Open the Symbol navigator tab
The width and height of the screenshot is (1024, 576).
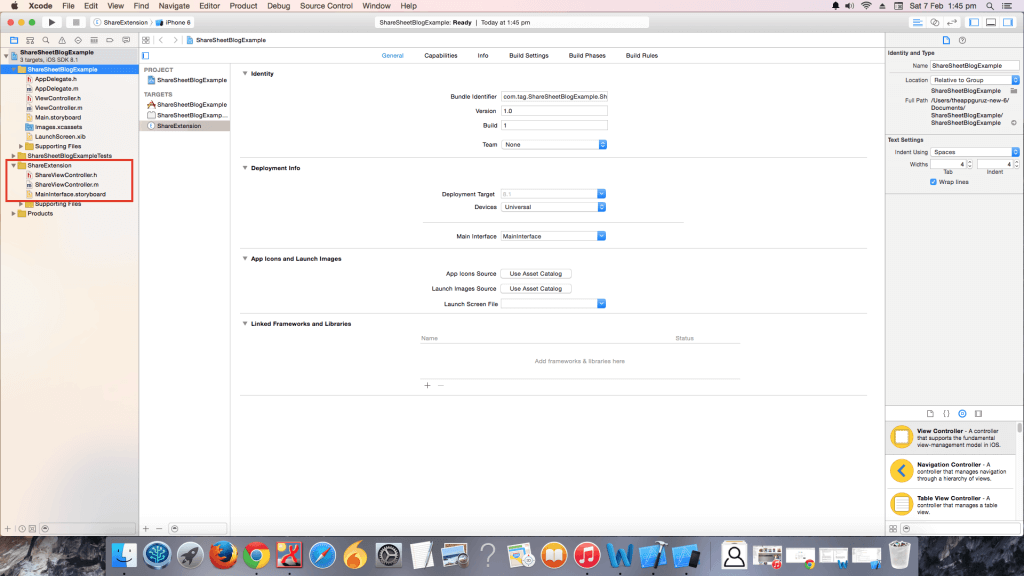point(30,40)
